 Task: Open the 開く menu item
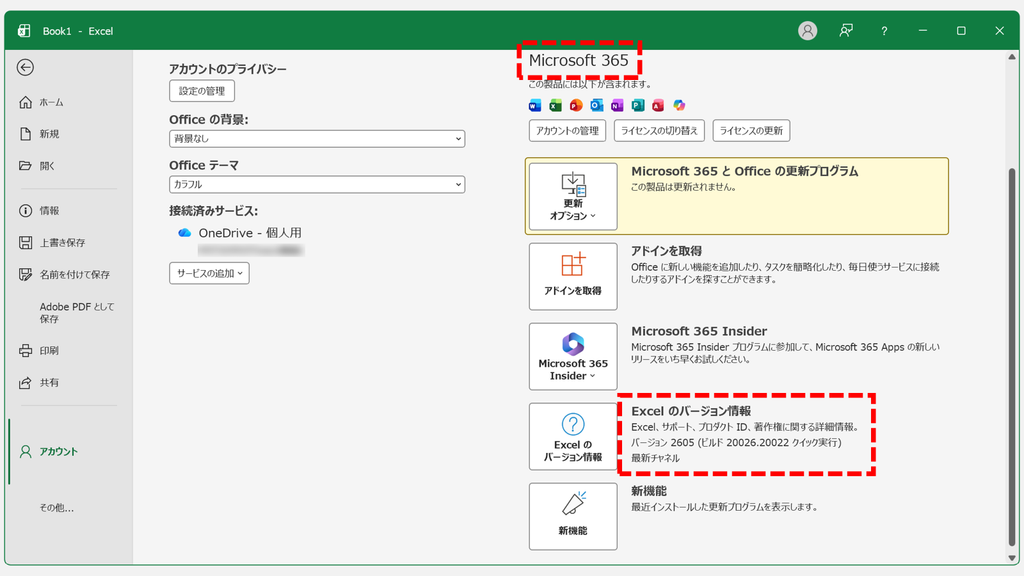click(37, 166)
